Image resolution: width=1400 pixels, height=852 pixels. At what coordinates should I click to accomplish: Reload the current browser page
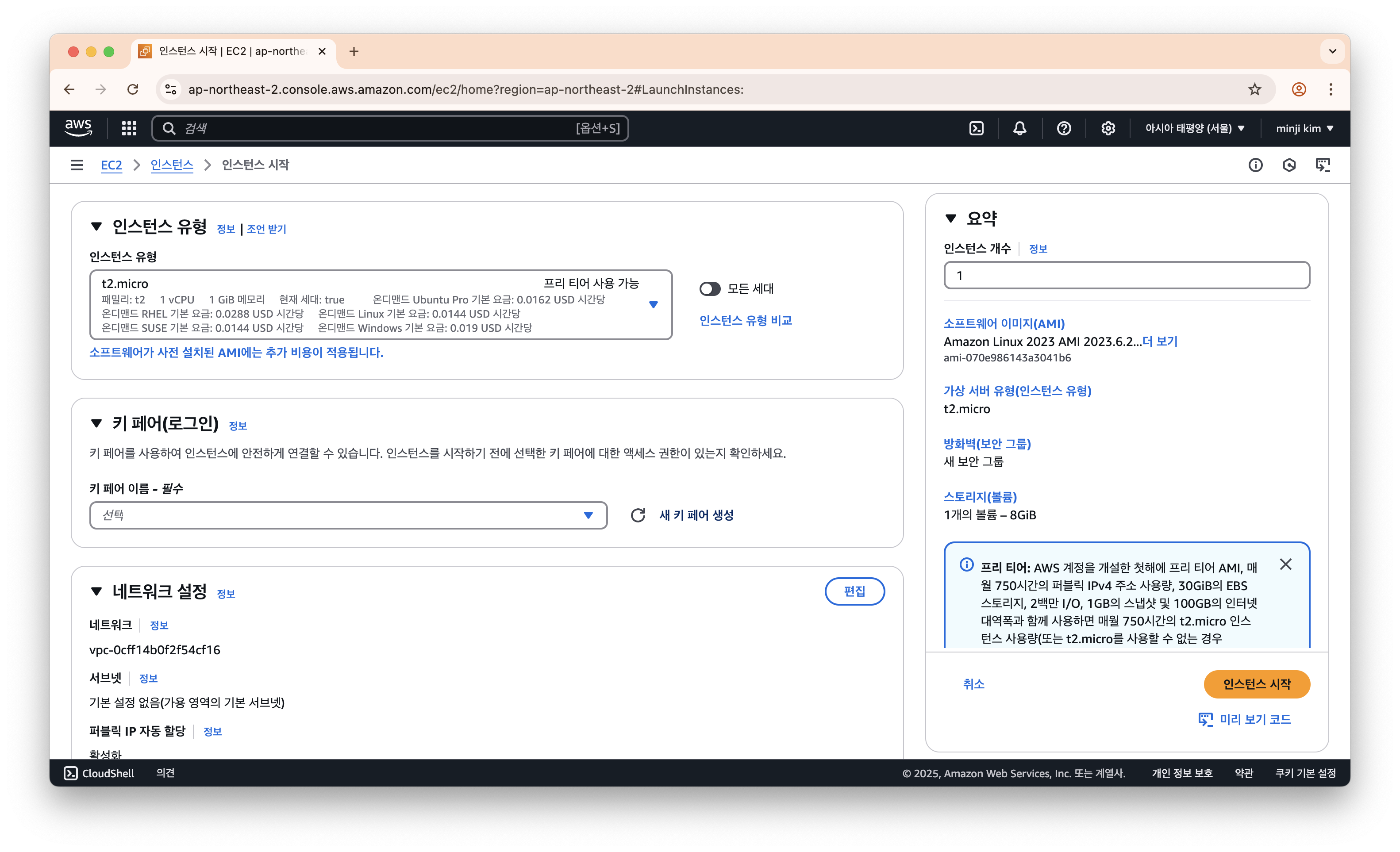coord(133,89)
